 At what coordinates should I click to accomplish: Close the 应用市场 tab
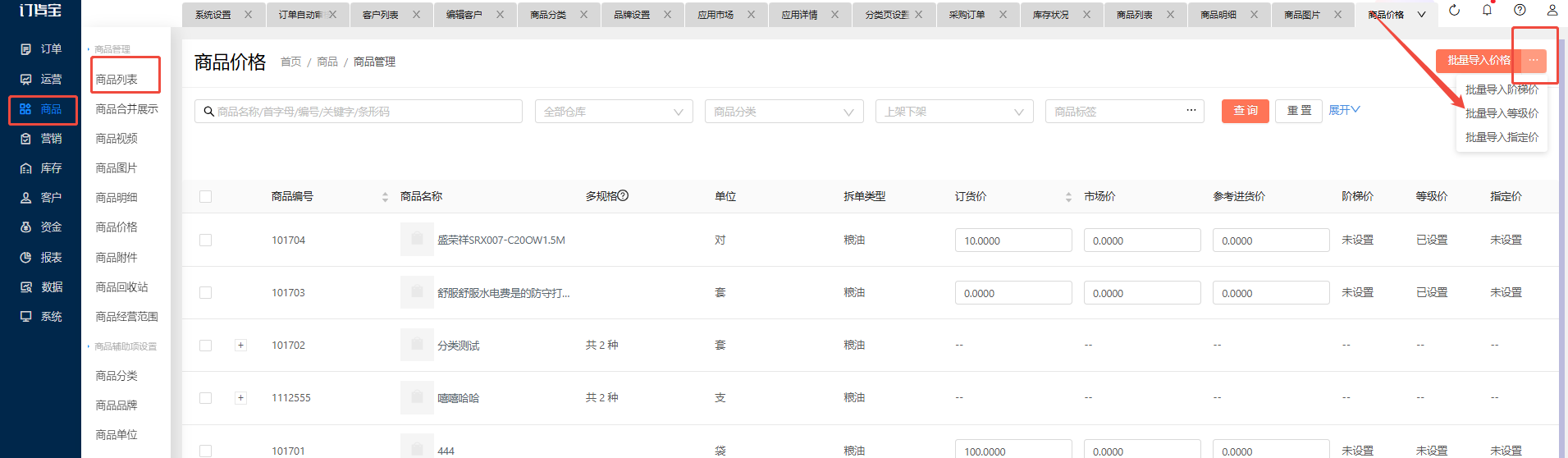(x=751, y=15)
